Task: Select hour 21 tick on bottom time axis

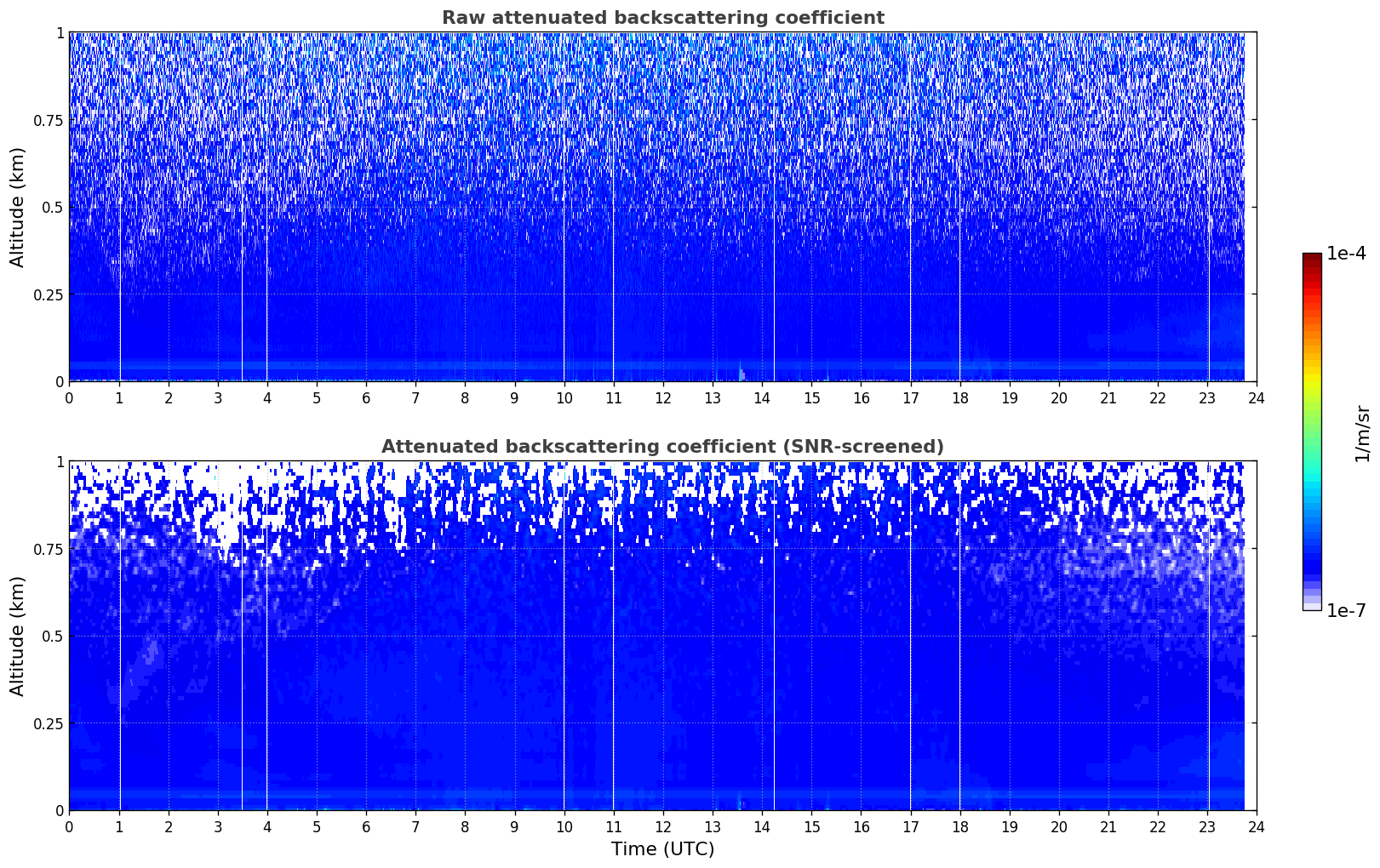Action: point(1108,827)
